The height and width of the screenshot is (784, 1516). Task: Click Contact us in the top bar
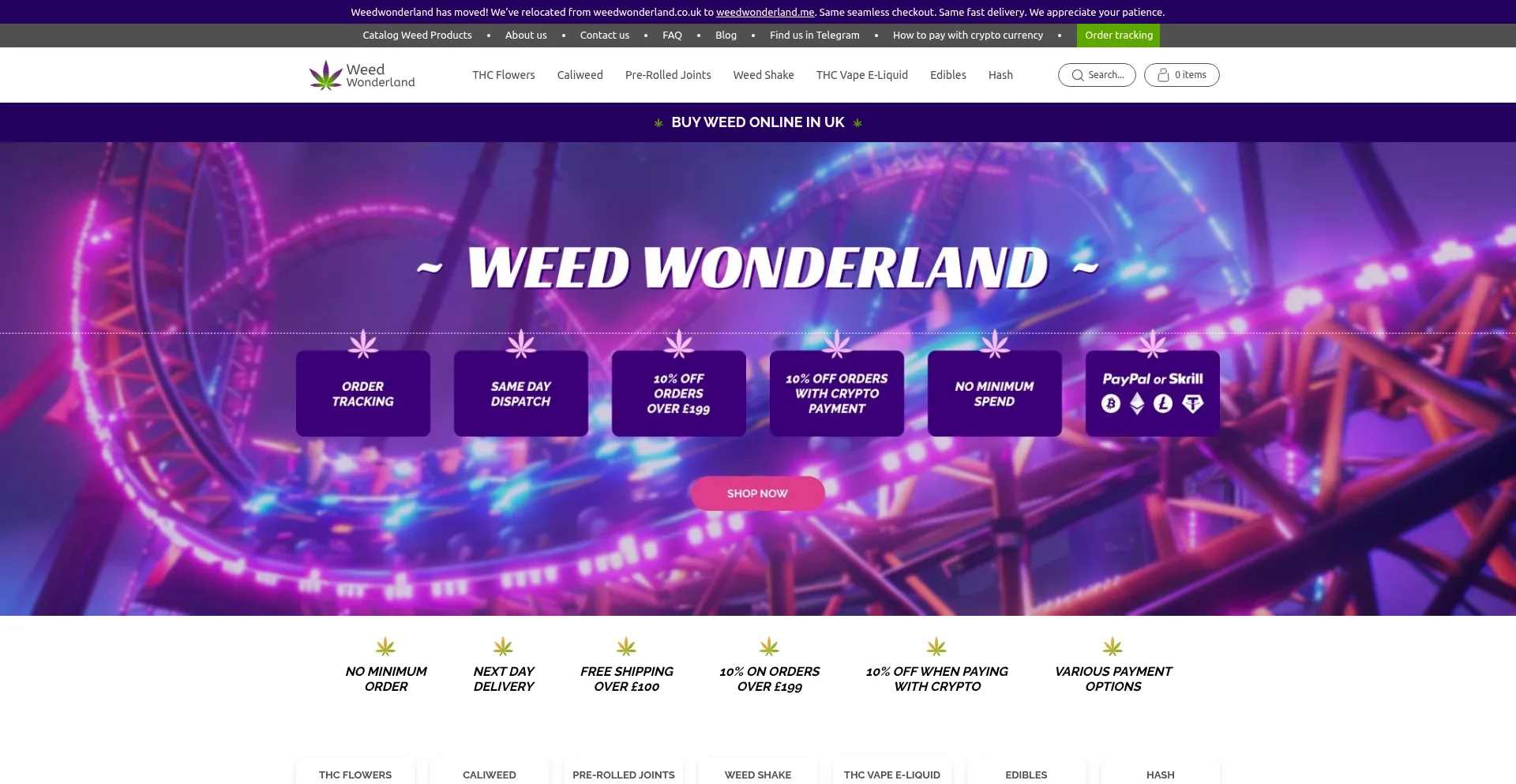click(x=604, y=35)
